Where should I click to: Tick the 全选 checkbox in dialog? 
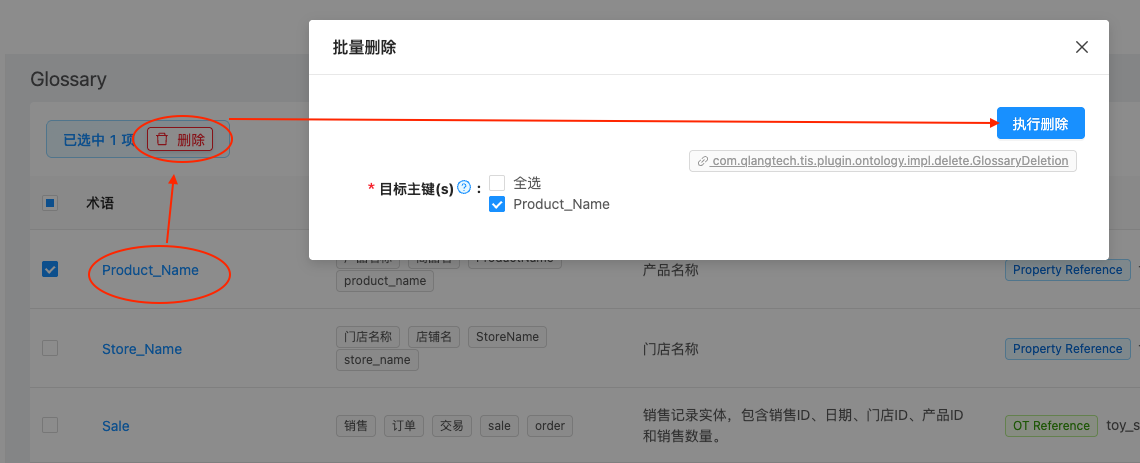point(497,183)
